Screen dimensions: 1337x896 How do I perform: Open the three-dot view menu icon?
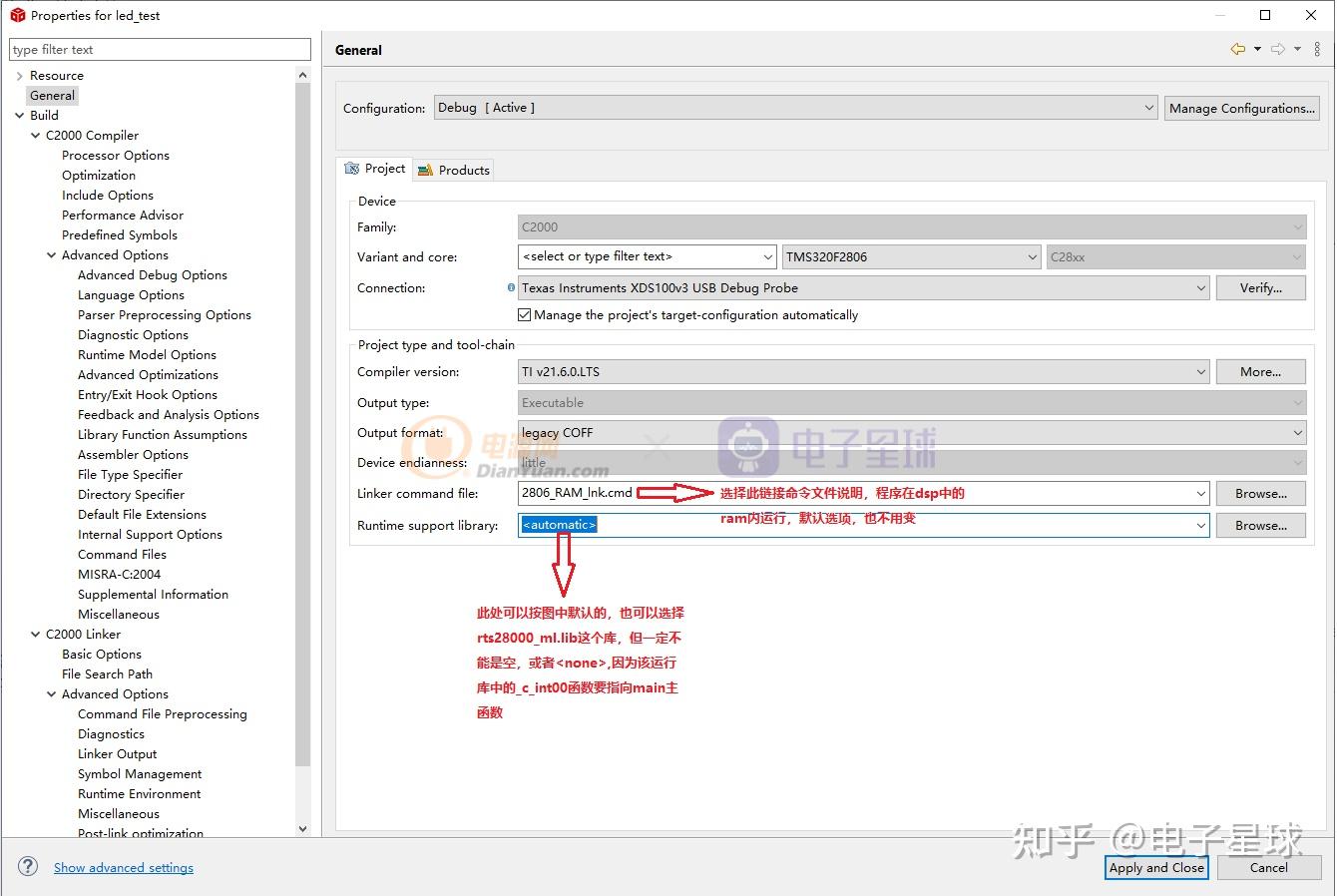click(x=1317, y=49)
